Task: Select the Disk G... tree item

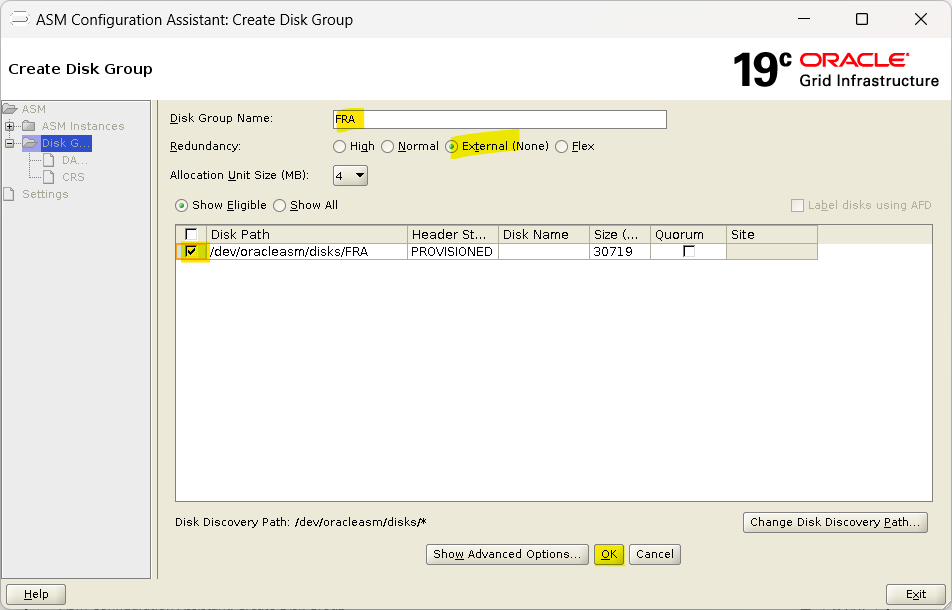Action: pos(66,143)
